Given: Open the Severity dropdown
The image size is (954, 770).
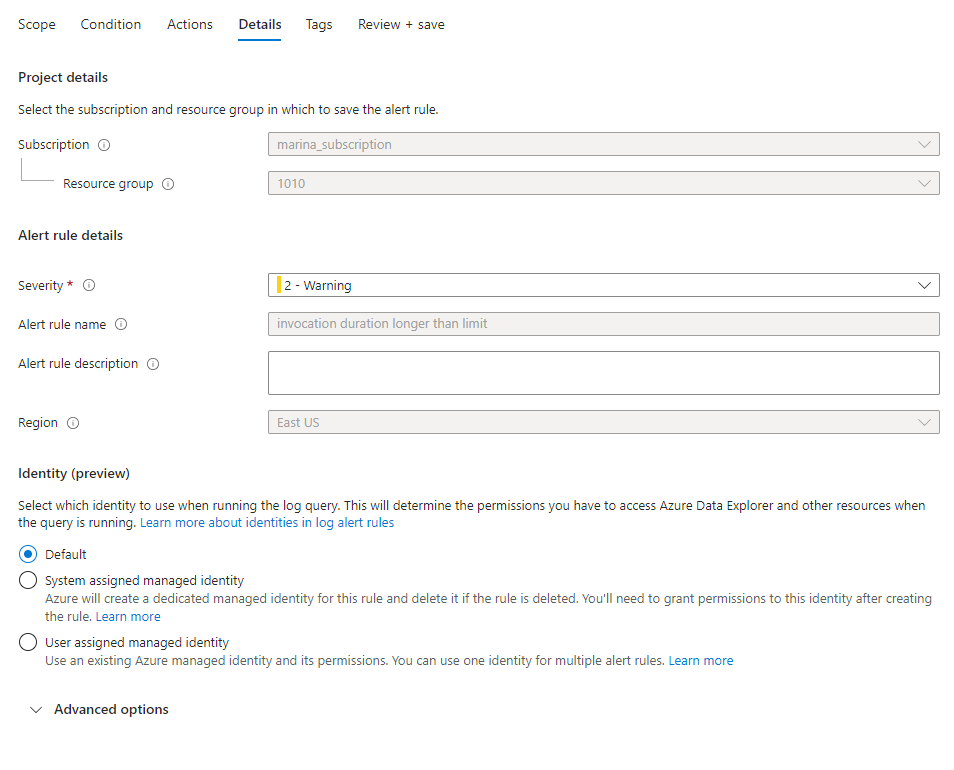Looking at the screenshot, I should pyautogui.click(x=604, y=285).
